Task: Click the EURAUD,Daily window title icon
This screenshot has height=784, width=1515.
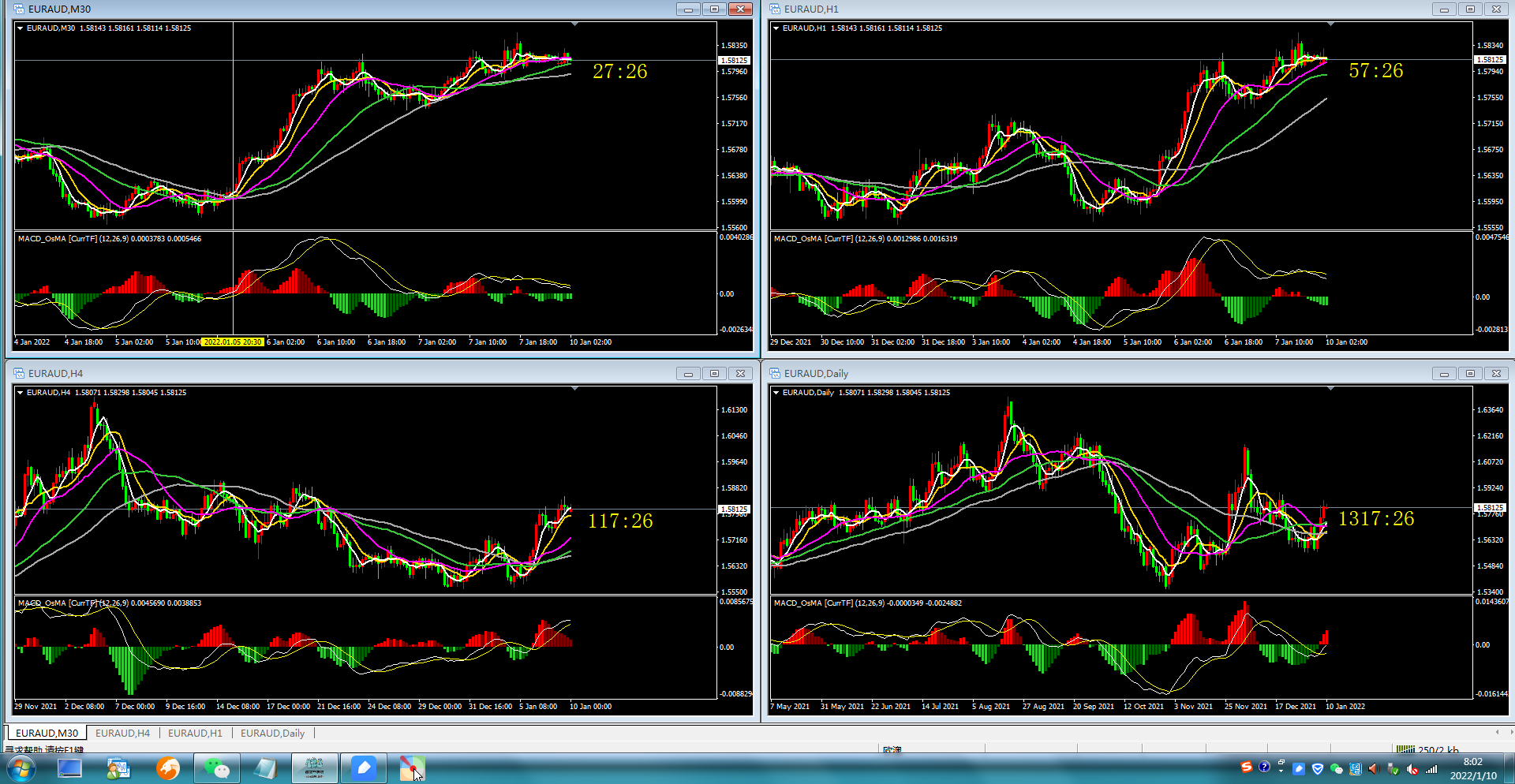Action: point(775,373)
